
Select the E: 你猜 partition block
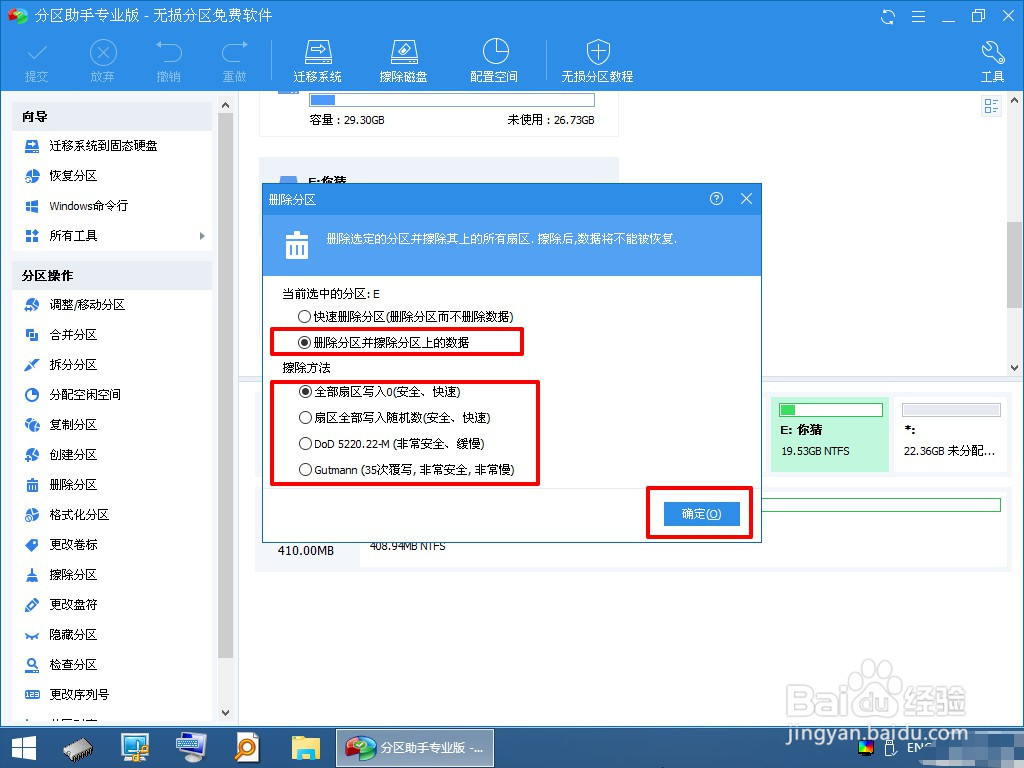click(x=830, y=434)
